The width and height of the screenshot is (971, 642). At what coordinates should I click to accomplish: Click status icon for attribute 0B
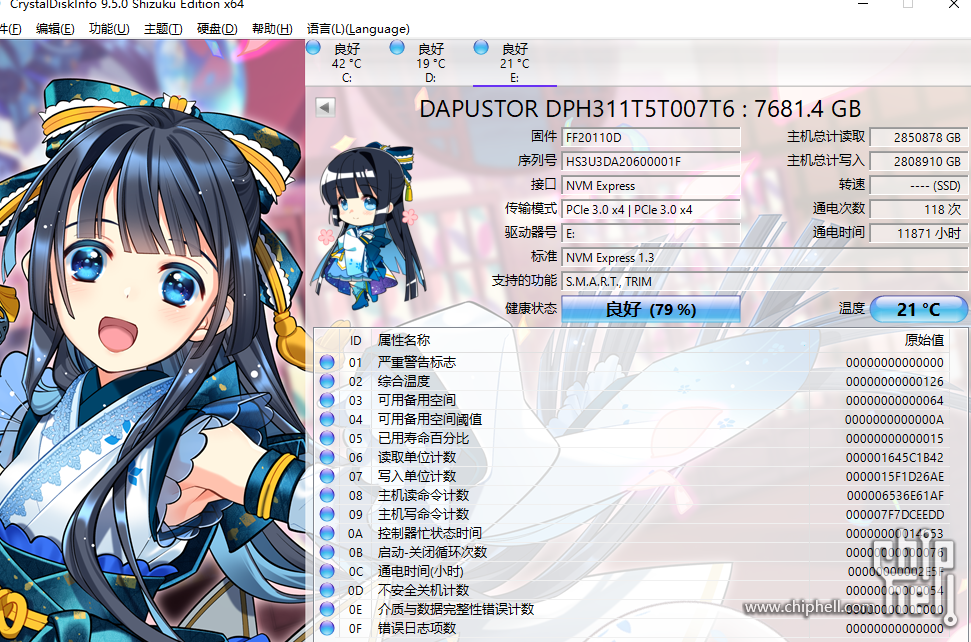(327, 552)
